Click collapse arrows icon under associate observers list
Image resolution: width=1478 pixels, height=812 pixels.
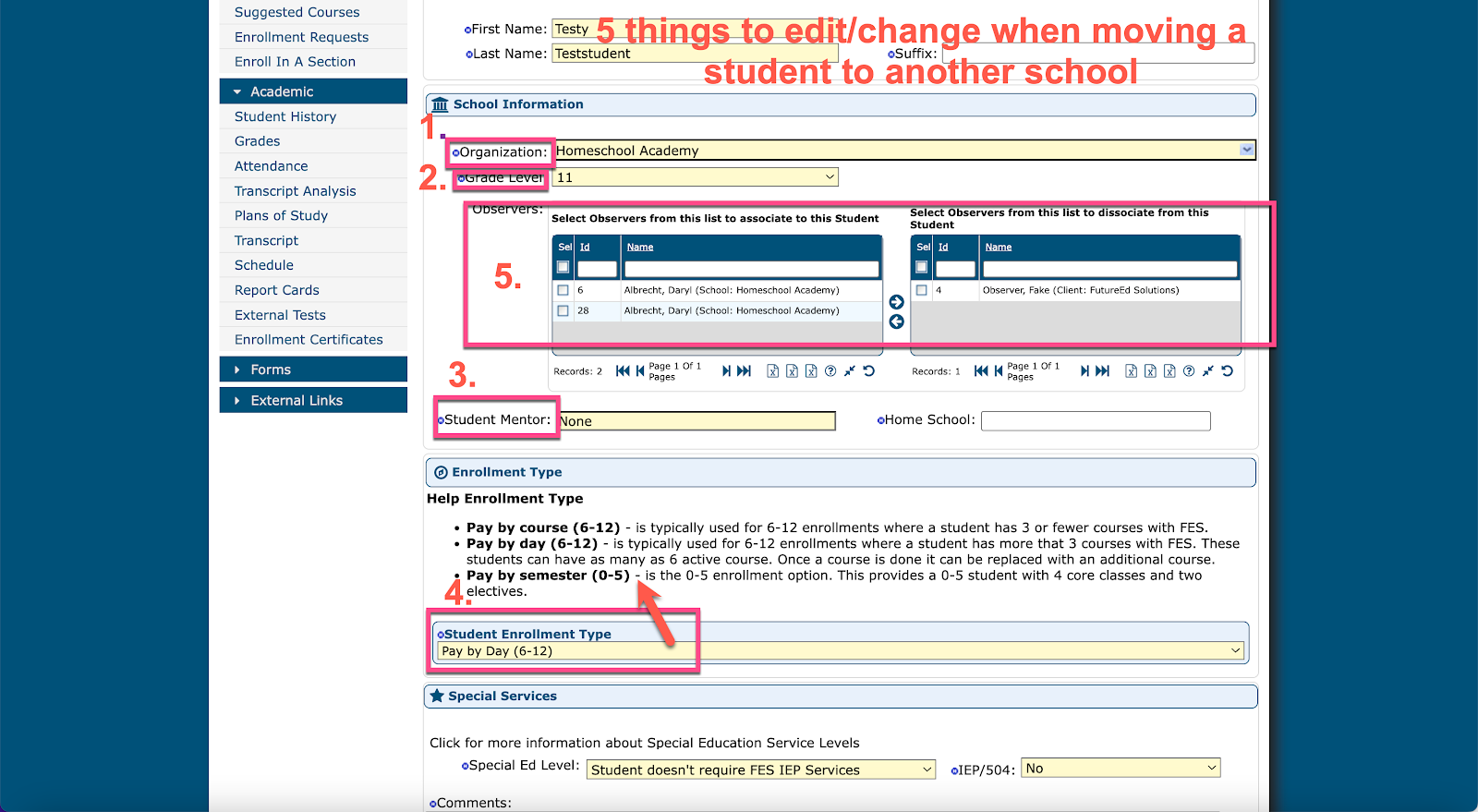(x=849, y=371)
